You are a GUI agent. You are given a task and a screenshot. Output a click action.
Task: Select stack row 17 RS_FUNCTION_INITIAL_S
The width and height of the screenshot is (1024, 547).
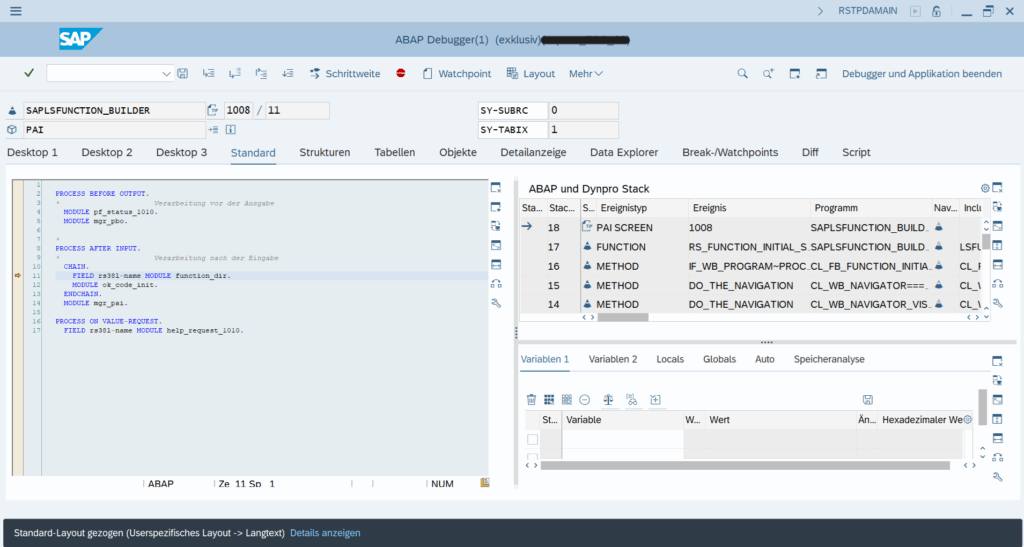(x=751, y=247)
